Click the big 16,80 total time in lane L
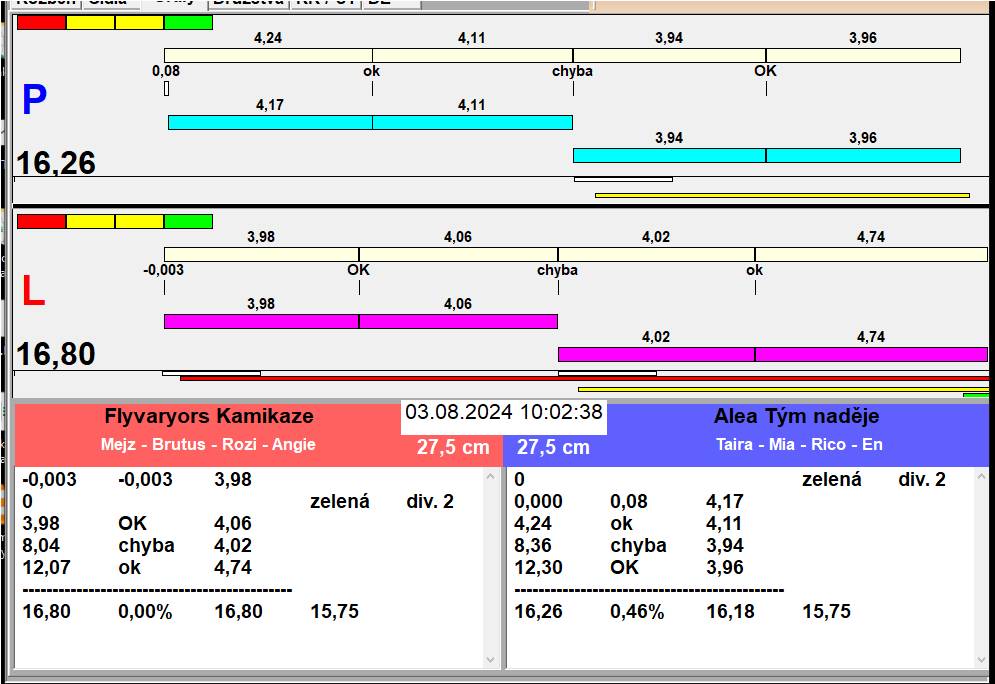 click(56, 354)
